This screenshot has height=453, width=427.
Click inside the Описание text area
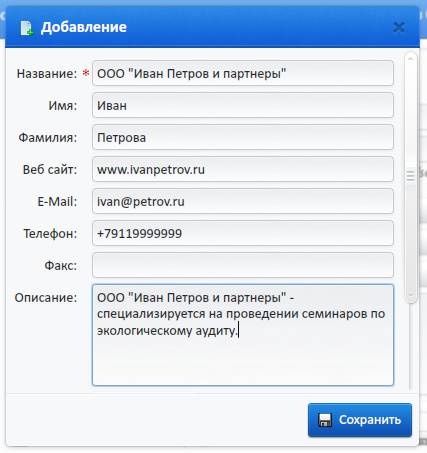coord(243,335)
